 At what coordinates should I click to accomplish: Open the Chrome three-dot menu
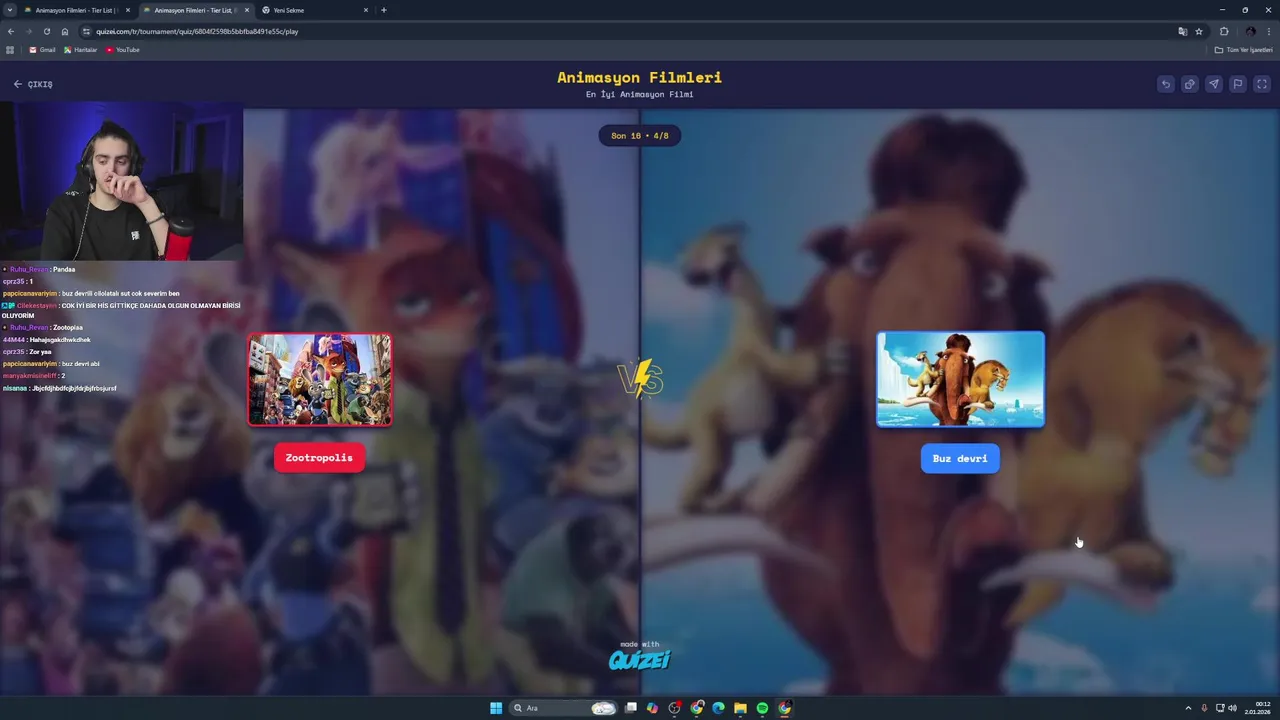1269,31
